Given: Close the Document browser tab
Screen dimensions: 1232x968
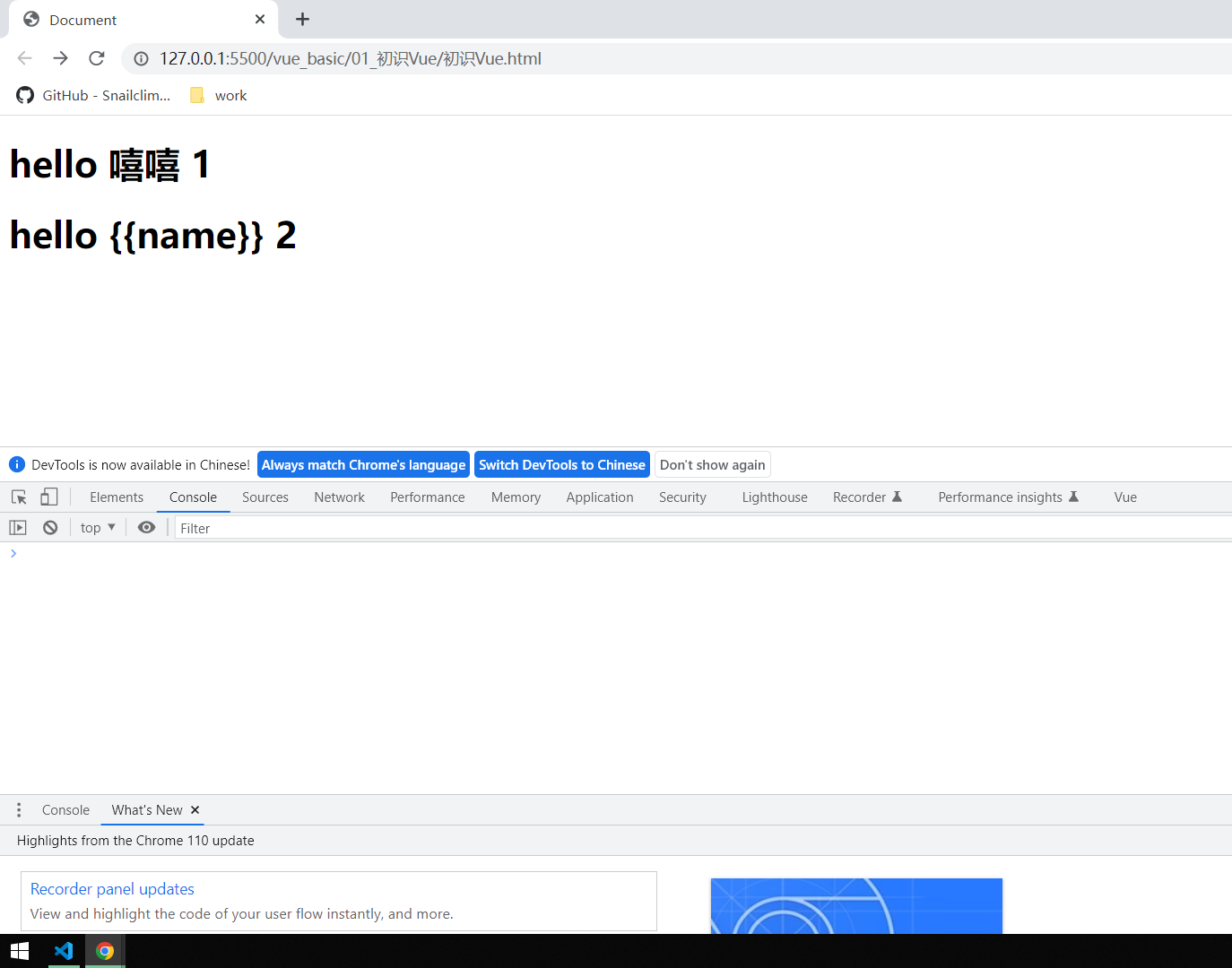Looking at the screenshot, I should pos(260,19).
